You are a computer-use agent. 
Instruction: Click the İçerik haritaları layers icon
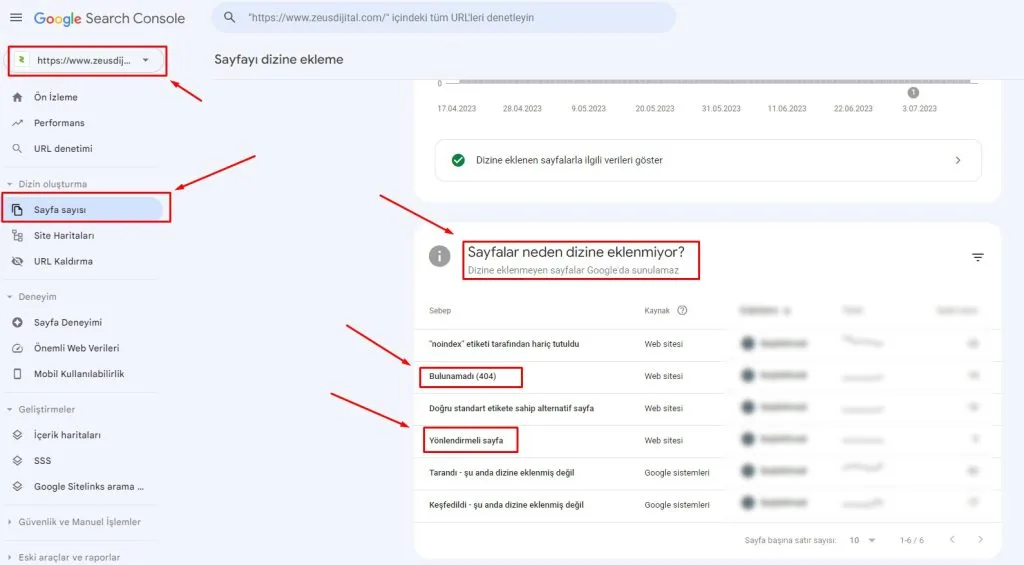pyautogui.click(x=18, y=435)
